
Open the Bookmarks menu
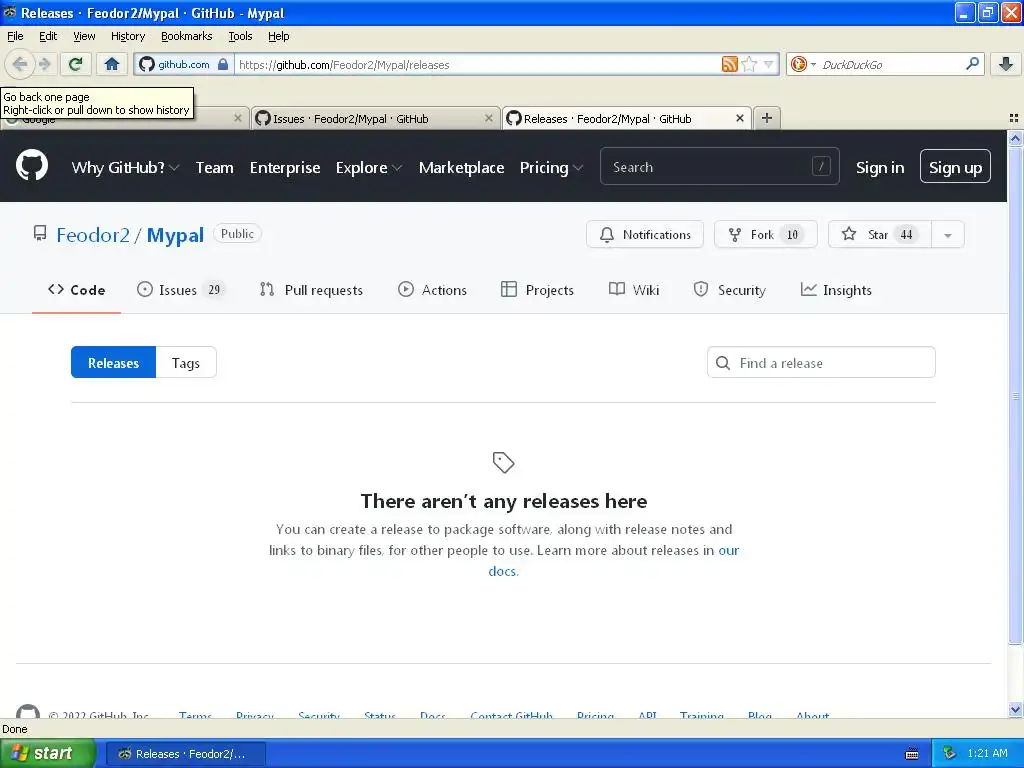pyautogui.click(x=186, y=36)
